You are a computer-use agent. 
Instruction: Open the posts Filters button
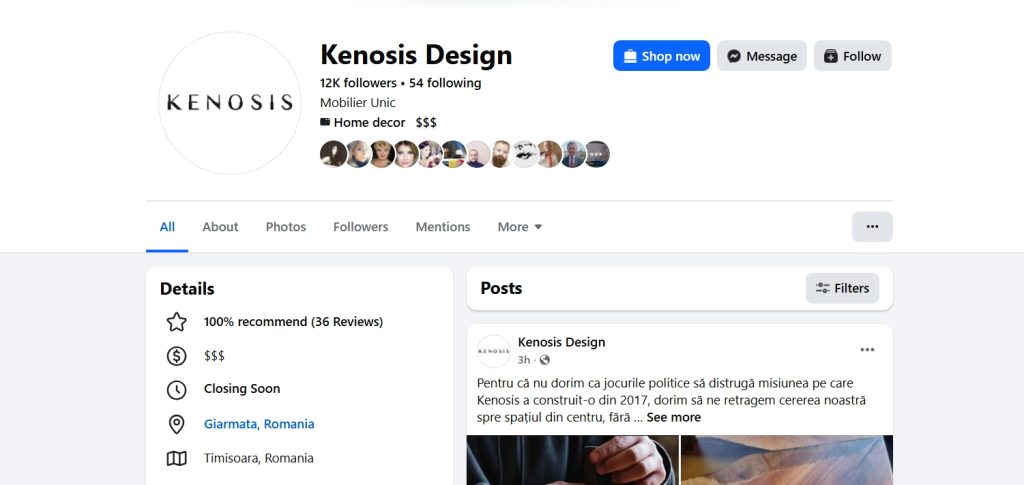[842, 288]
